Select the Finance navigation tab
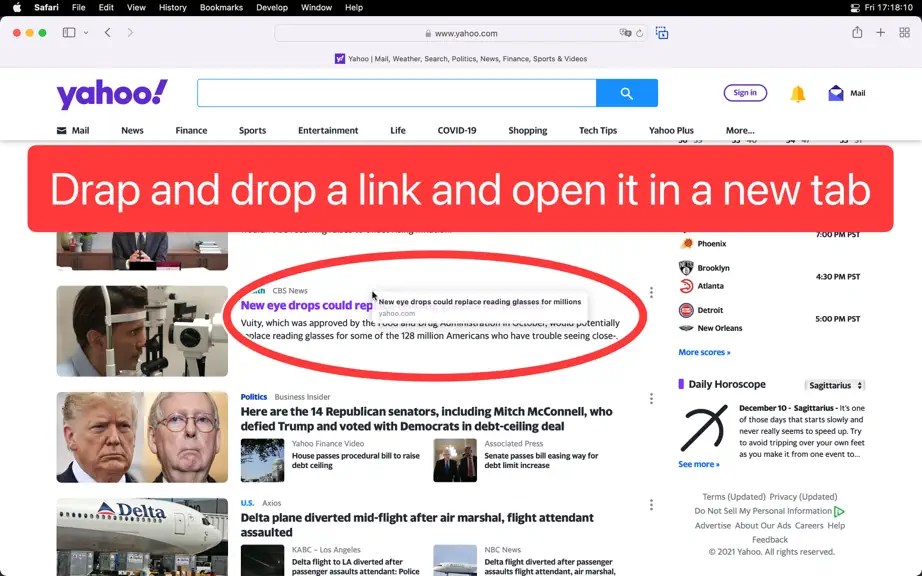This screenshot has width=922, height=576. (x=191, y=130)
